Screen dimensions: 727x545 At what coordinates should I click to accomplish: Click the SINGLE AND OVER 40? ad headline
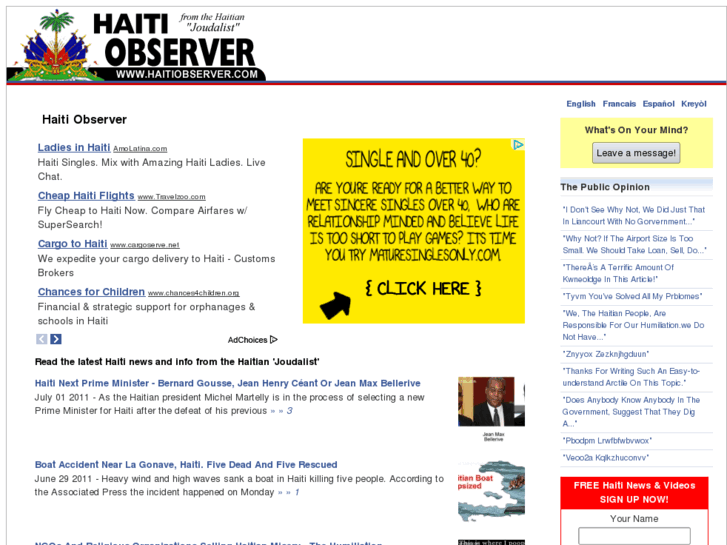pyautogui.click(x=413, y=160)
